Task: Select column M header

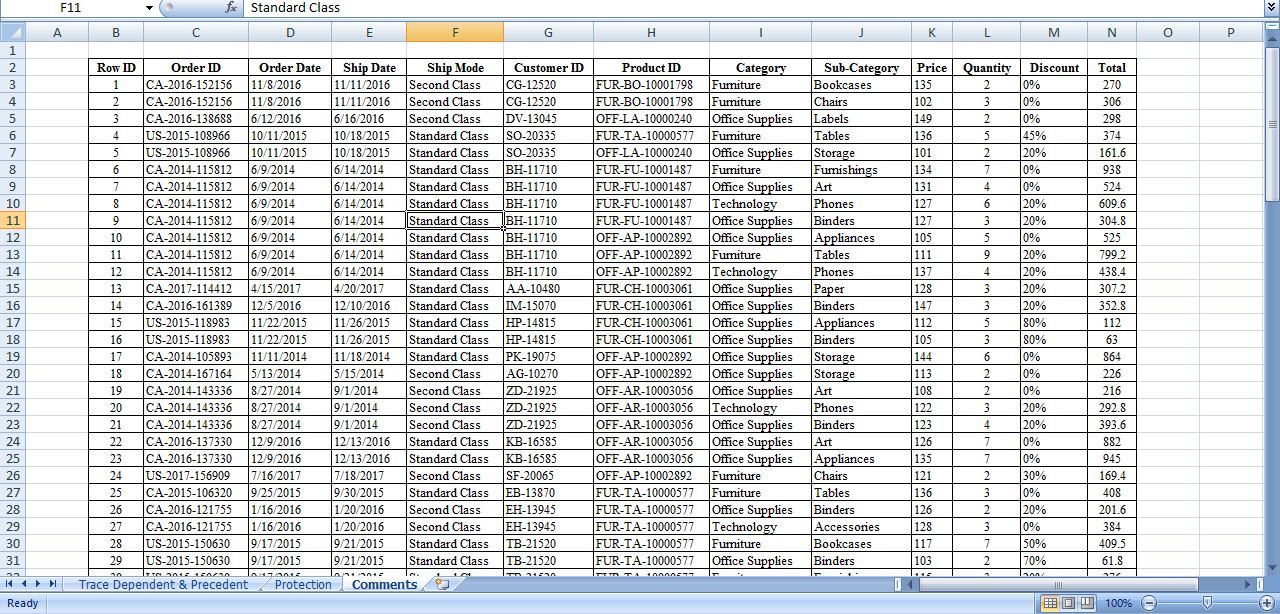Action: tap(1054, 32)
